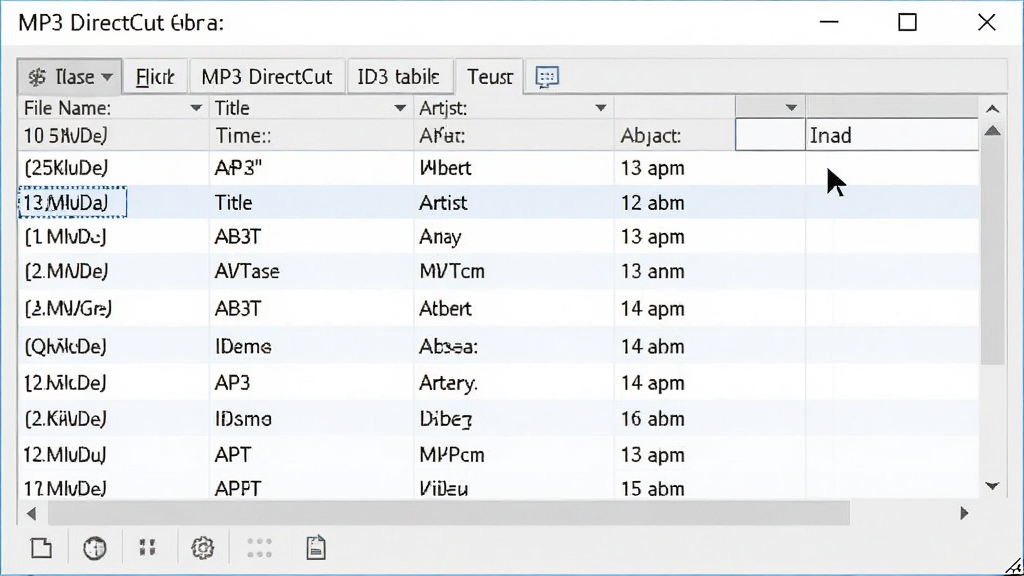Expand the Title column dropdown

click(400, 108)
